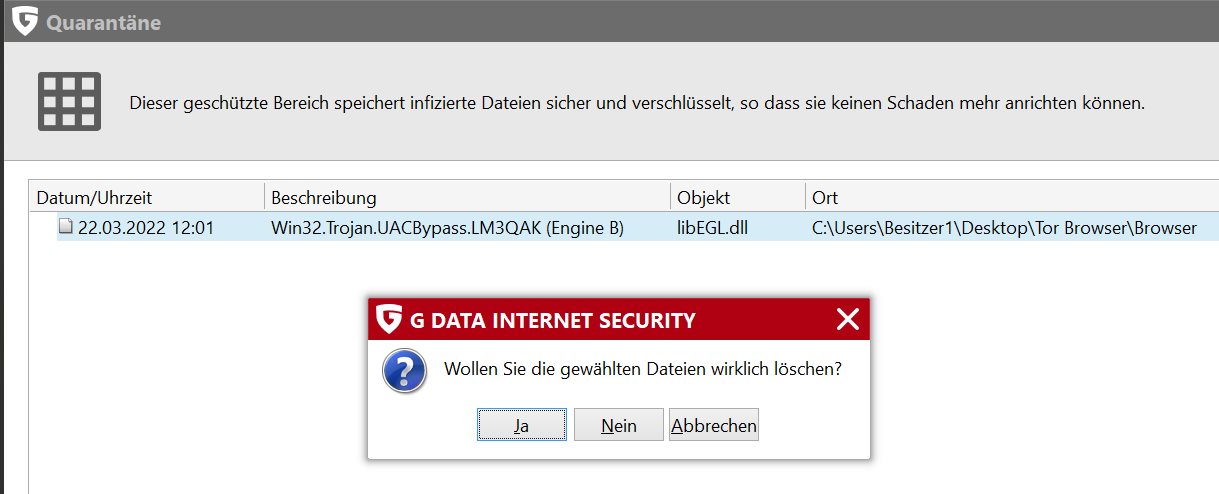Screen dimensions: 1219x494
Task: Click the Objekt column header
Action: (x=703, y=197)
